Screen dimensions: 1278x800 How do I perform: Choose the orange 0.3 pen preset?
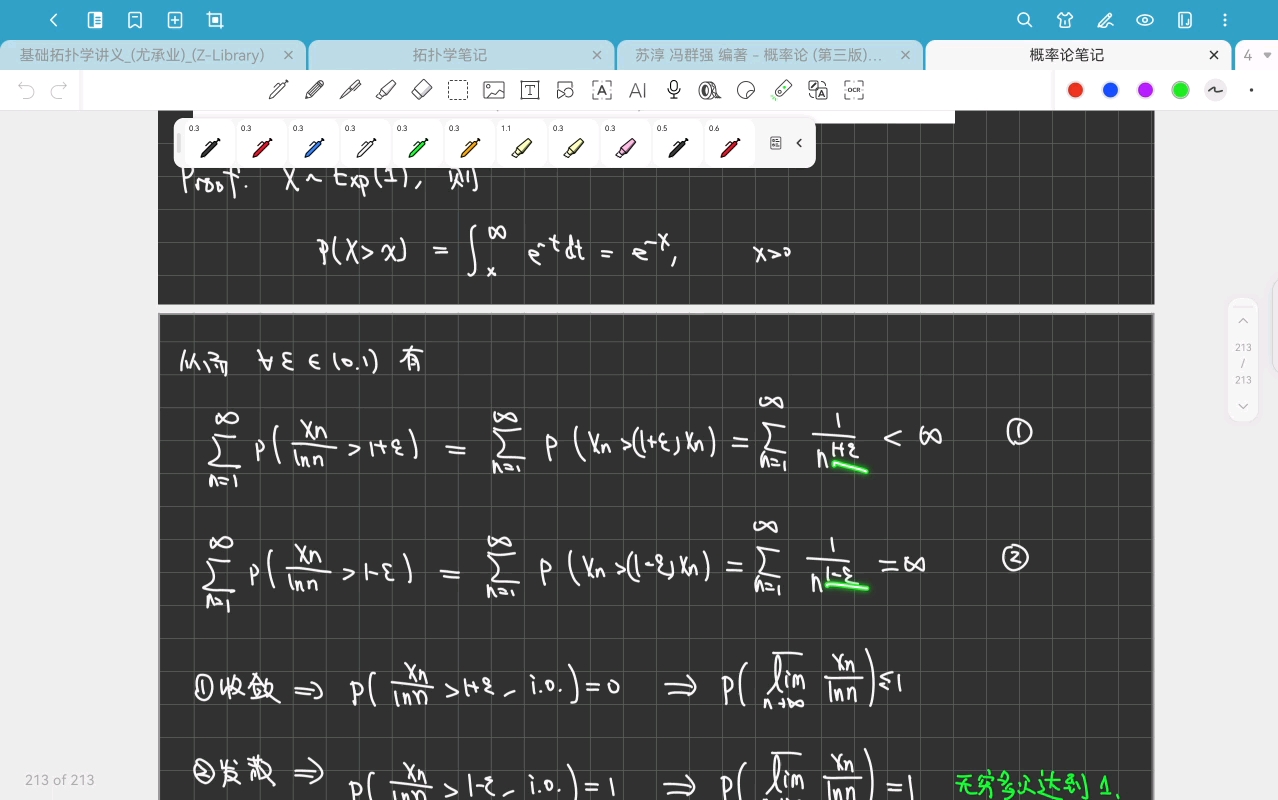(470, 143)
